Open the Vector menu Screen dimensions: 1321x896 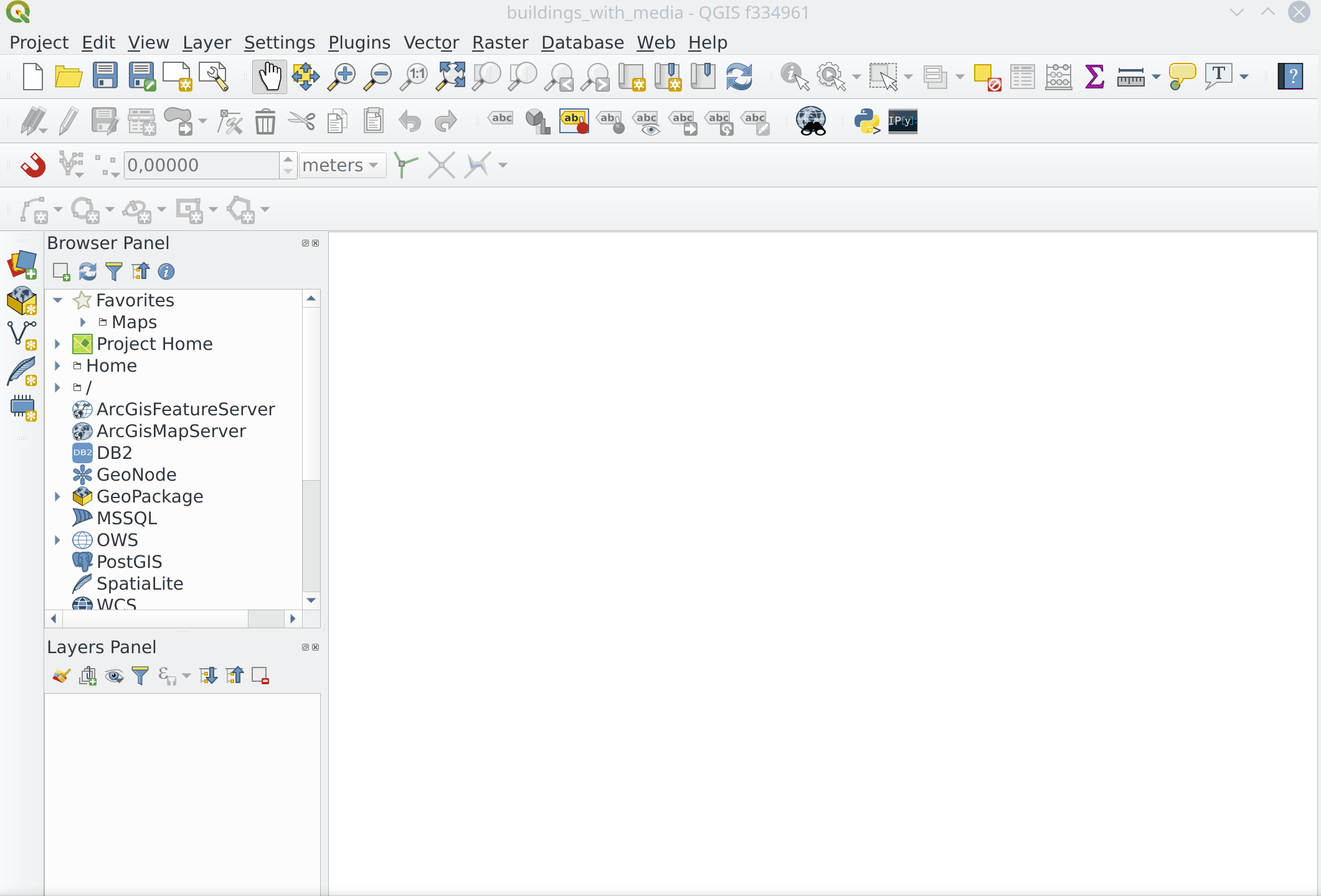pos(431,42)
